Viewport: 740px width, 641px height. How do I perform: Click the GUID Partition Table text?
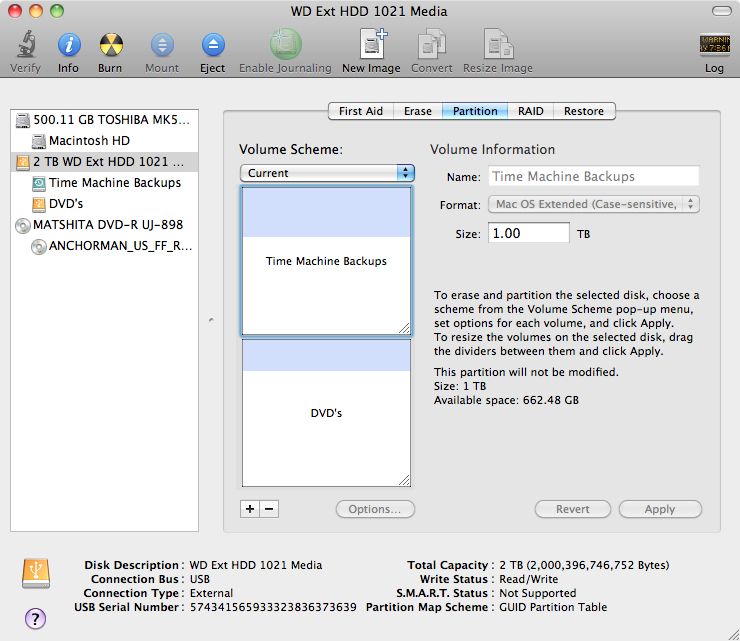click(553, 607)
